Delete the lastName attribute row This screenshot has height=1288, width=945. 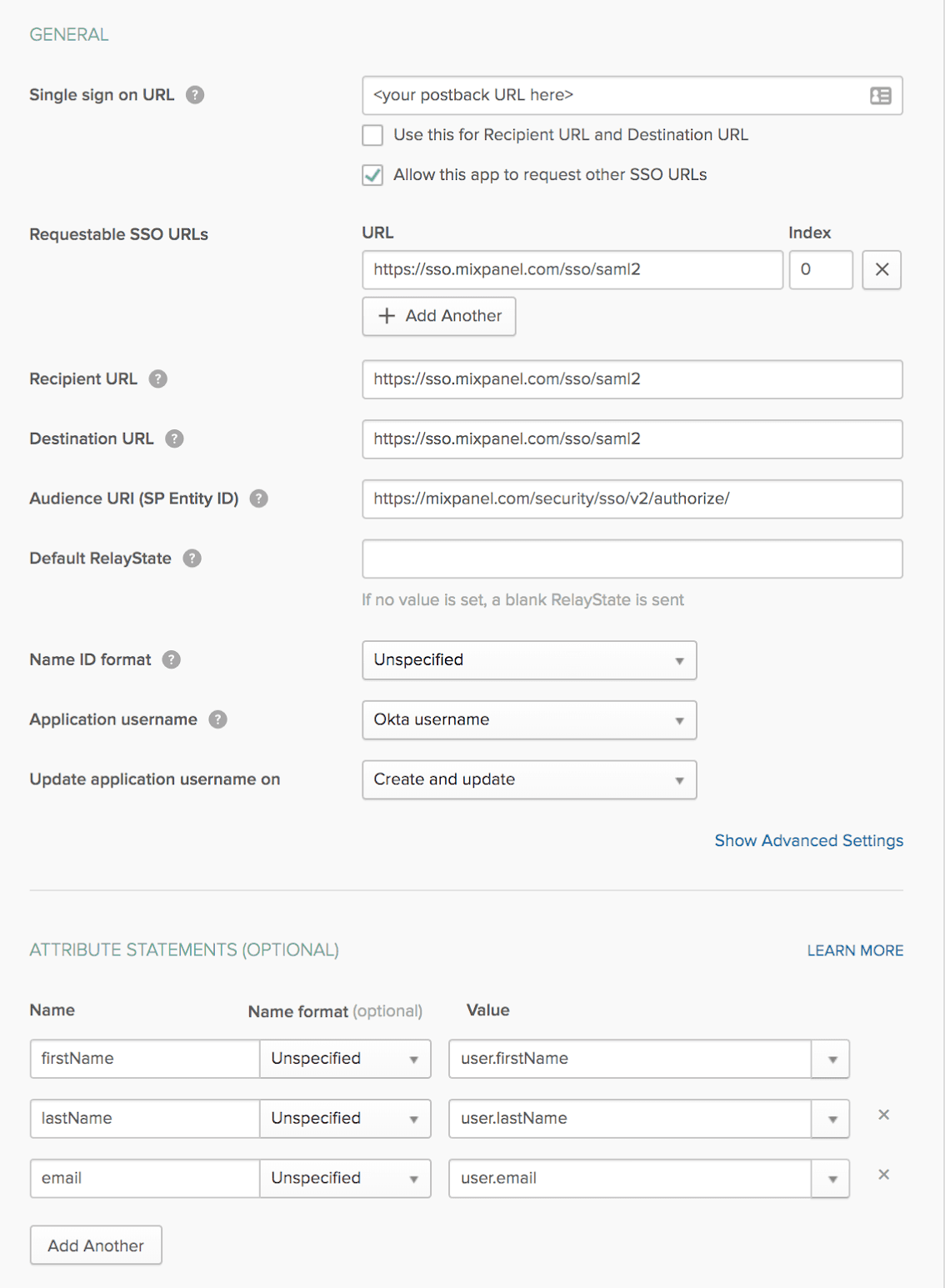pos(882,1114)
